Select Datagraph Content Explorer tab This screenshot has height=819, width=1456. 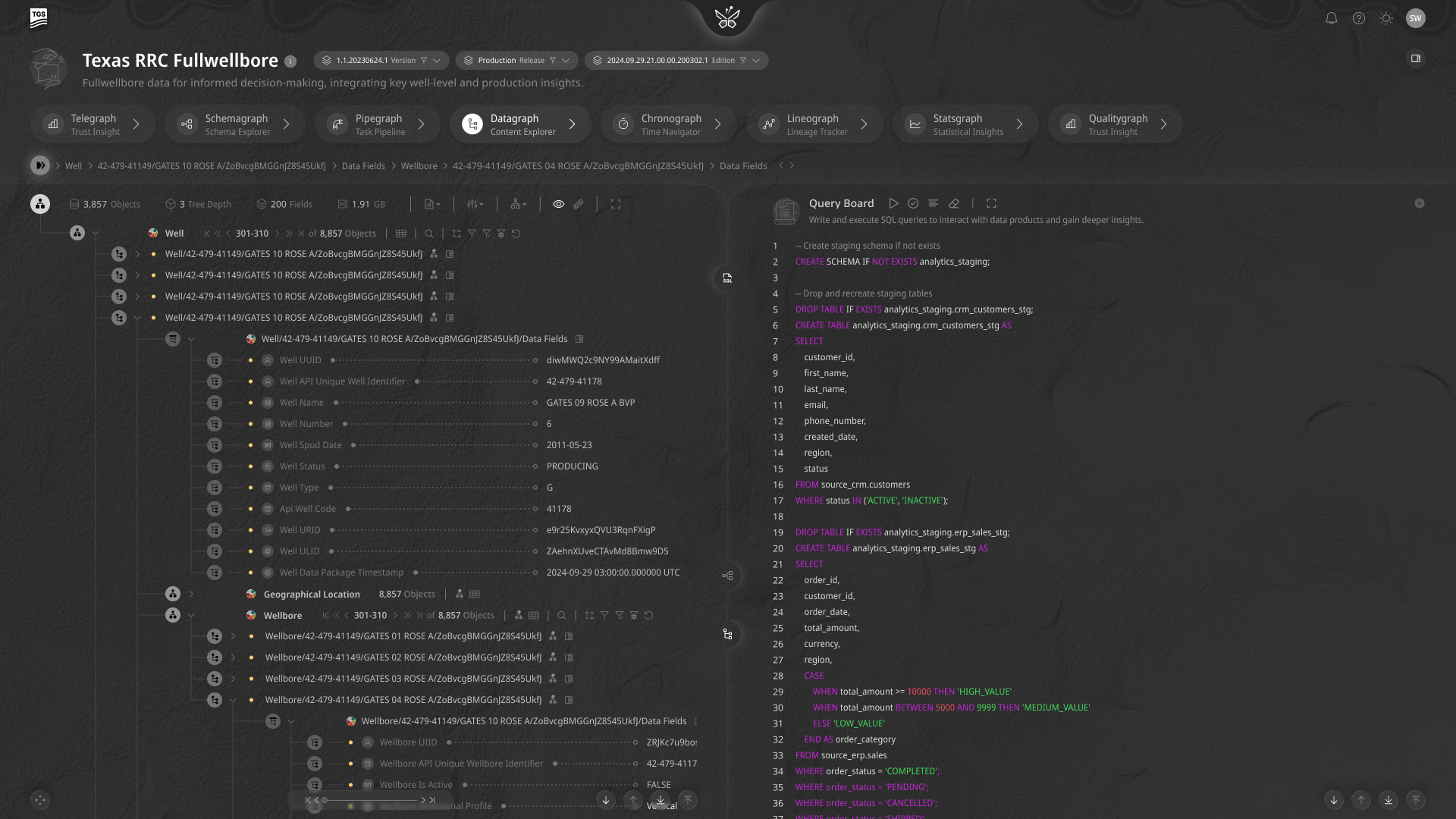(520, 124)
